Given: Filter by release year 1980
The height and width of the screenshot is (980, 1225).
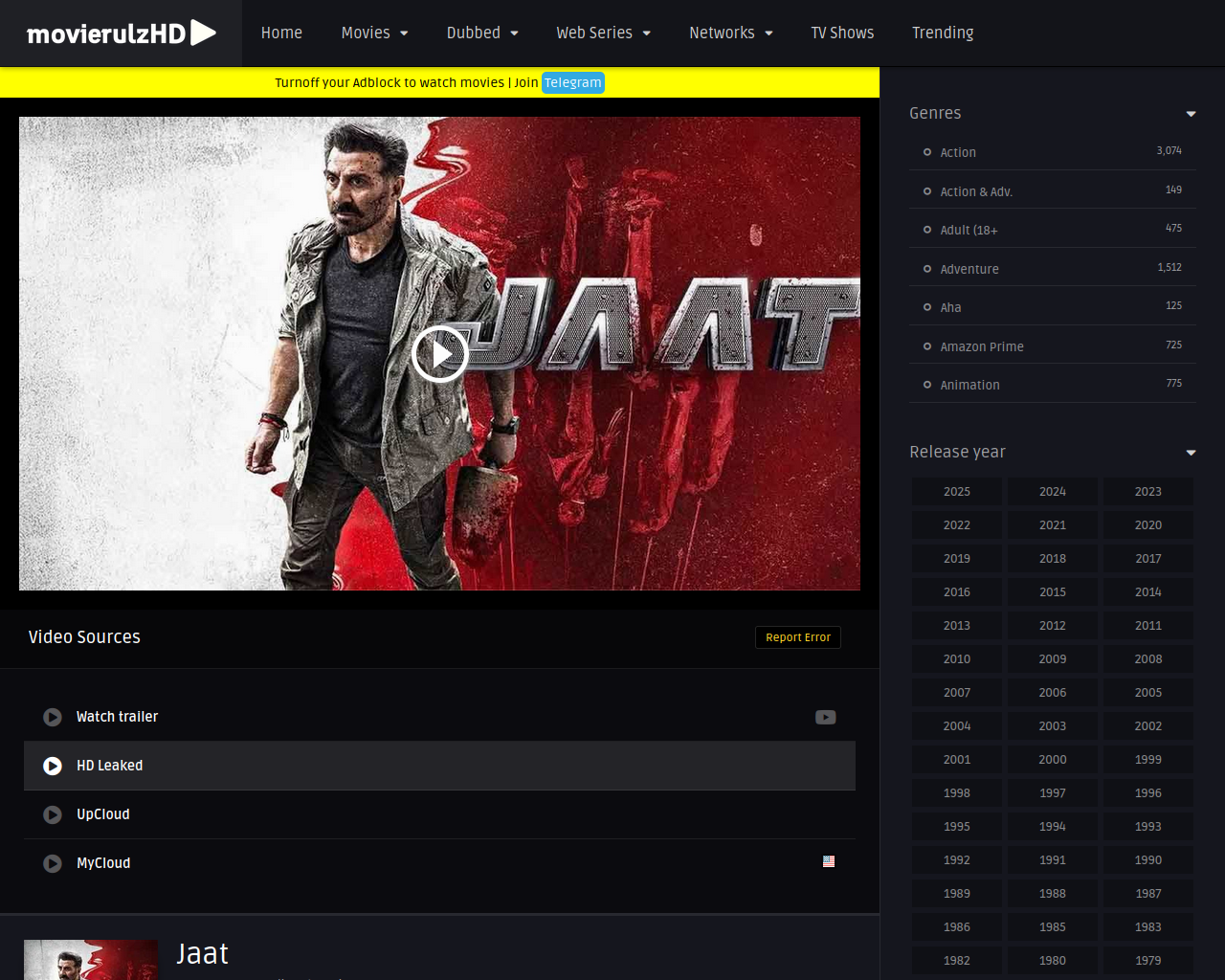Looking at the screenshot, I should click(1053, 961).
